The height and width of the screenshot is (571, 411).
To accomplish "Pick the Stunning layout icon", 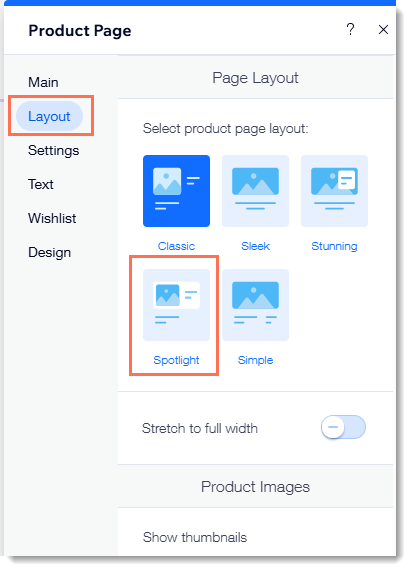I will click(334, 191).
